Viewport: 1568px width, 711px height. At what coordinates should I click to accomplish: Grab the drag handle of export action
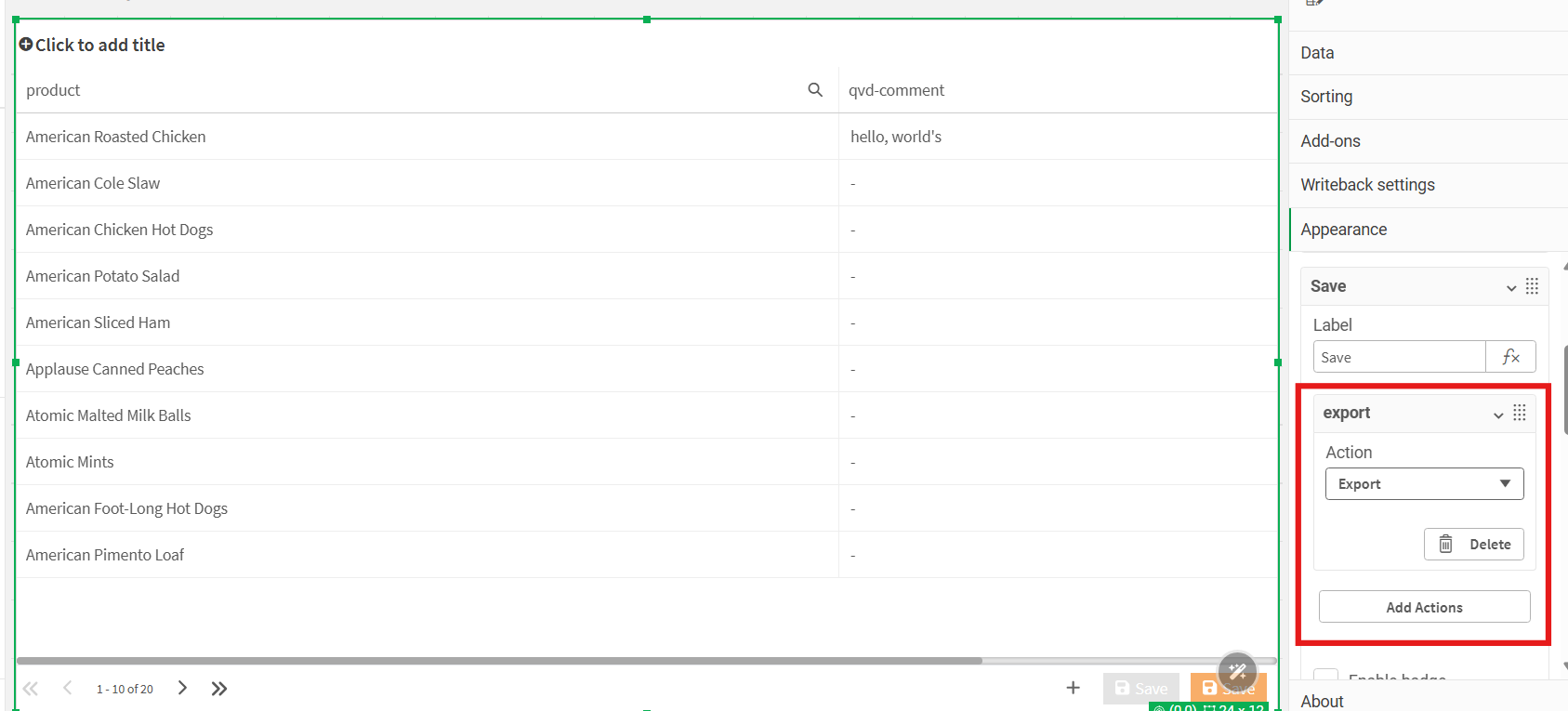tap(1520, 413)
